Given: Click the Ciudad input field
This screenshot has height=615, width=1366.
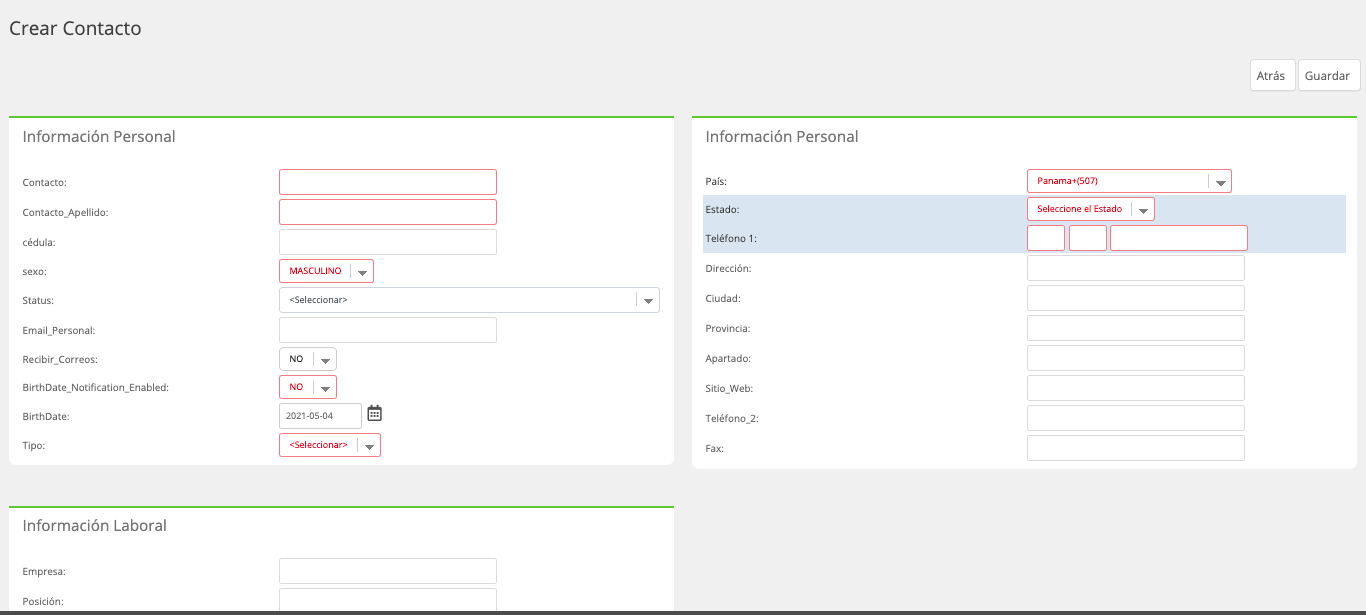Looking at the screenshot, I should click(x=1136, y=298).
